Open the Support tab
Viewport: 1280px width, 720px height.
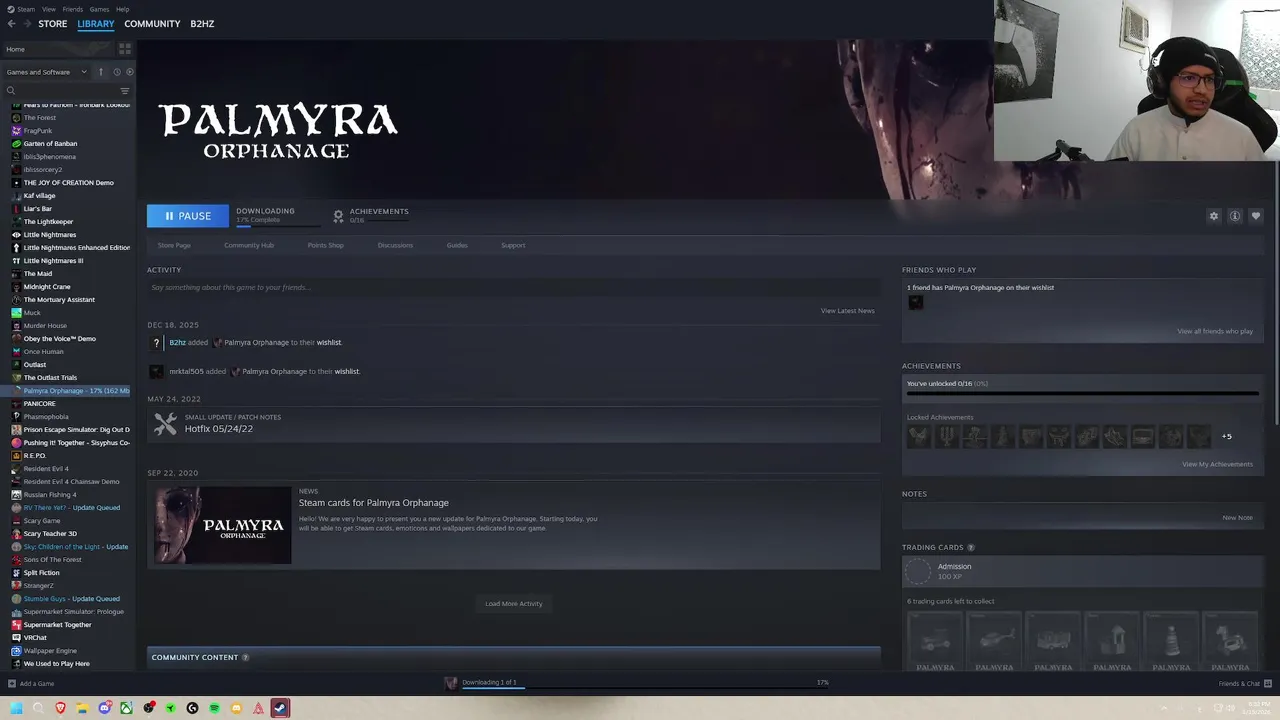point(513,245)
